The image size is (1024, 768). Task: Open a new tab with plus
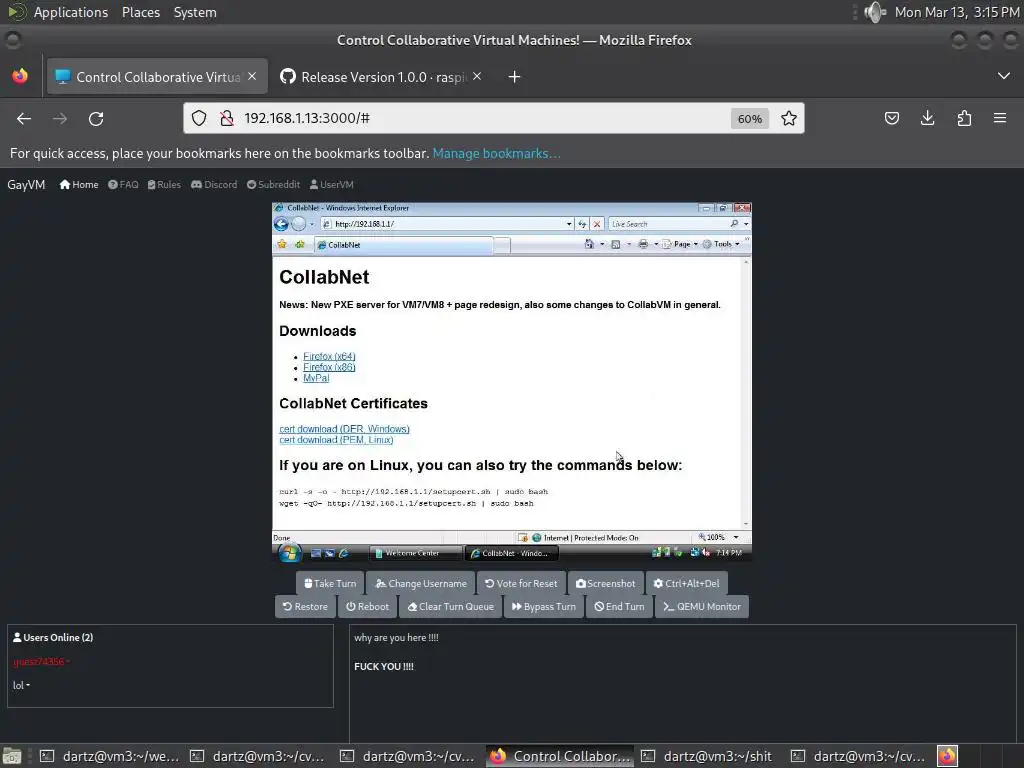pyautogui.click(x=515, y=77)
